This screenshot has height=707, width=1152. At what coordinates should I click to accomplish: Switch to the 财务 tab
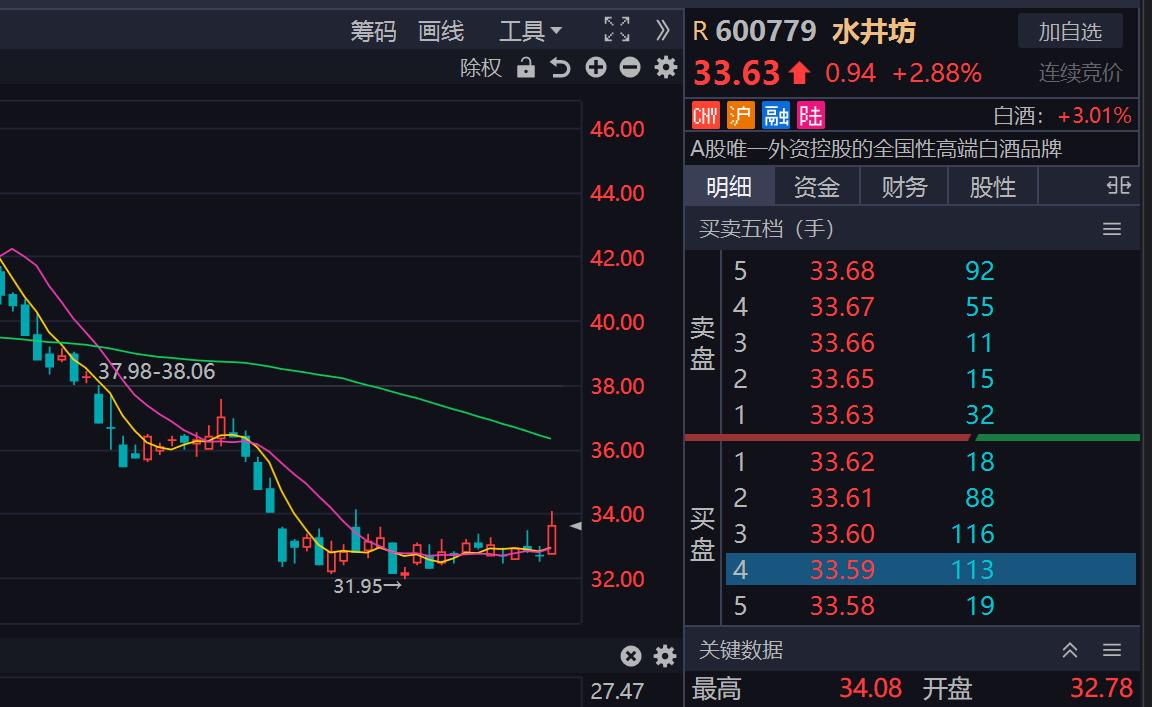[x=904, y=187]
